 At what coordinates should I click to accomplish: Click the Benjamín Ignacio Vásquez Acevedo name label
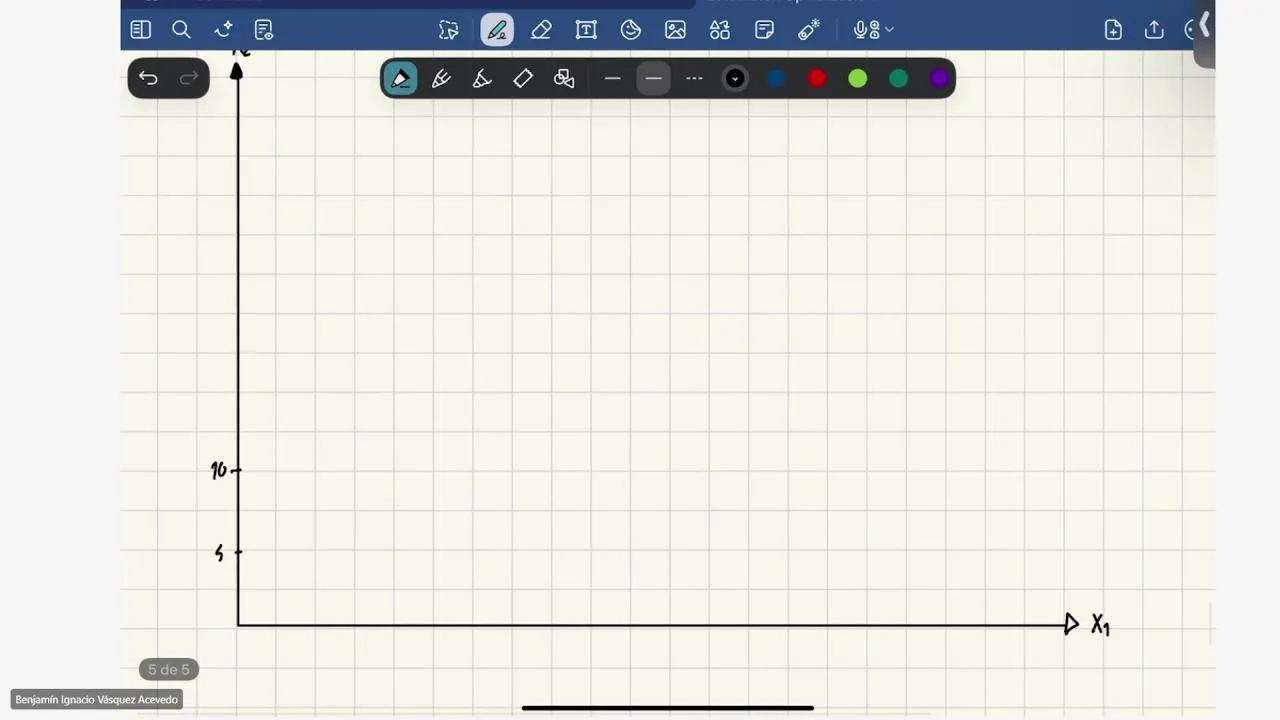point(97,700)
